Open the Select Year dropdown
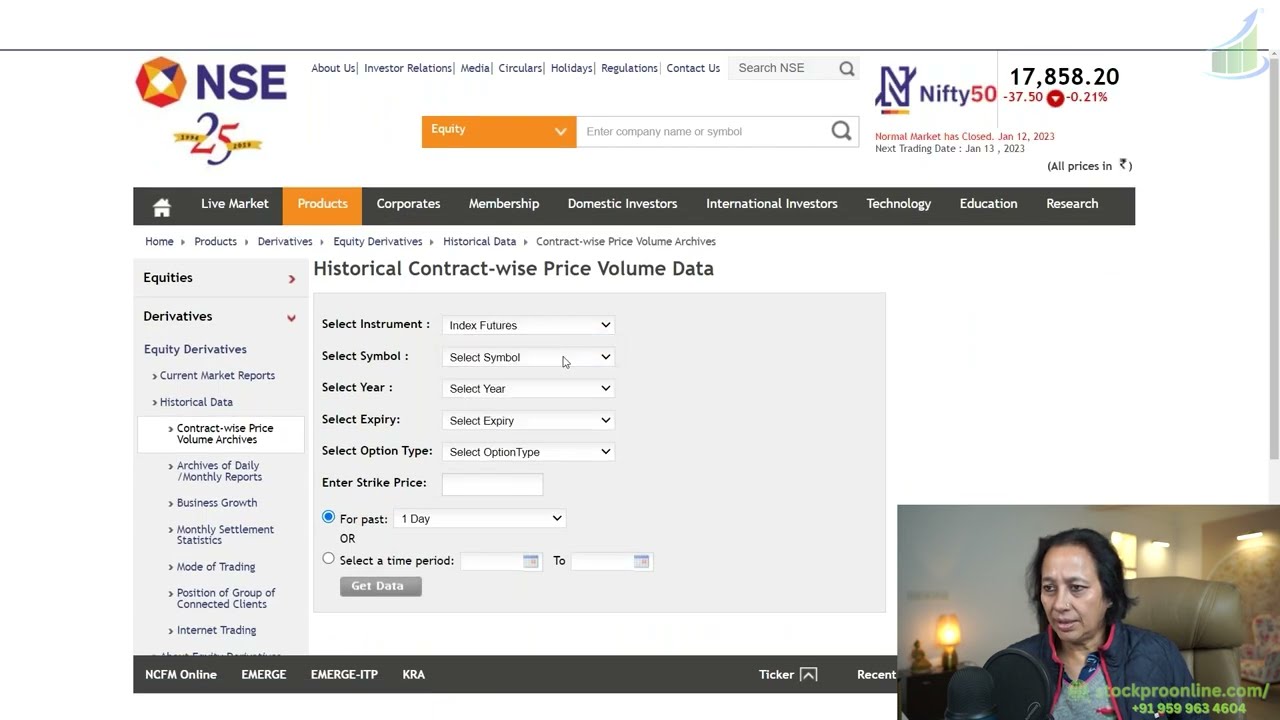This screenshot has width=1280, height=720. [529, 388]
